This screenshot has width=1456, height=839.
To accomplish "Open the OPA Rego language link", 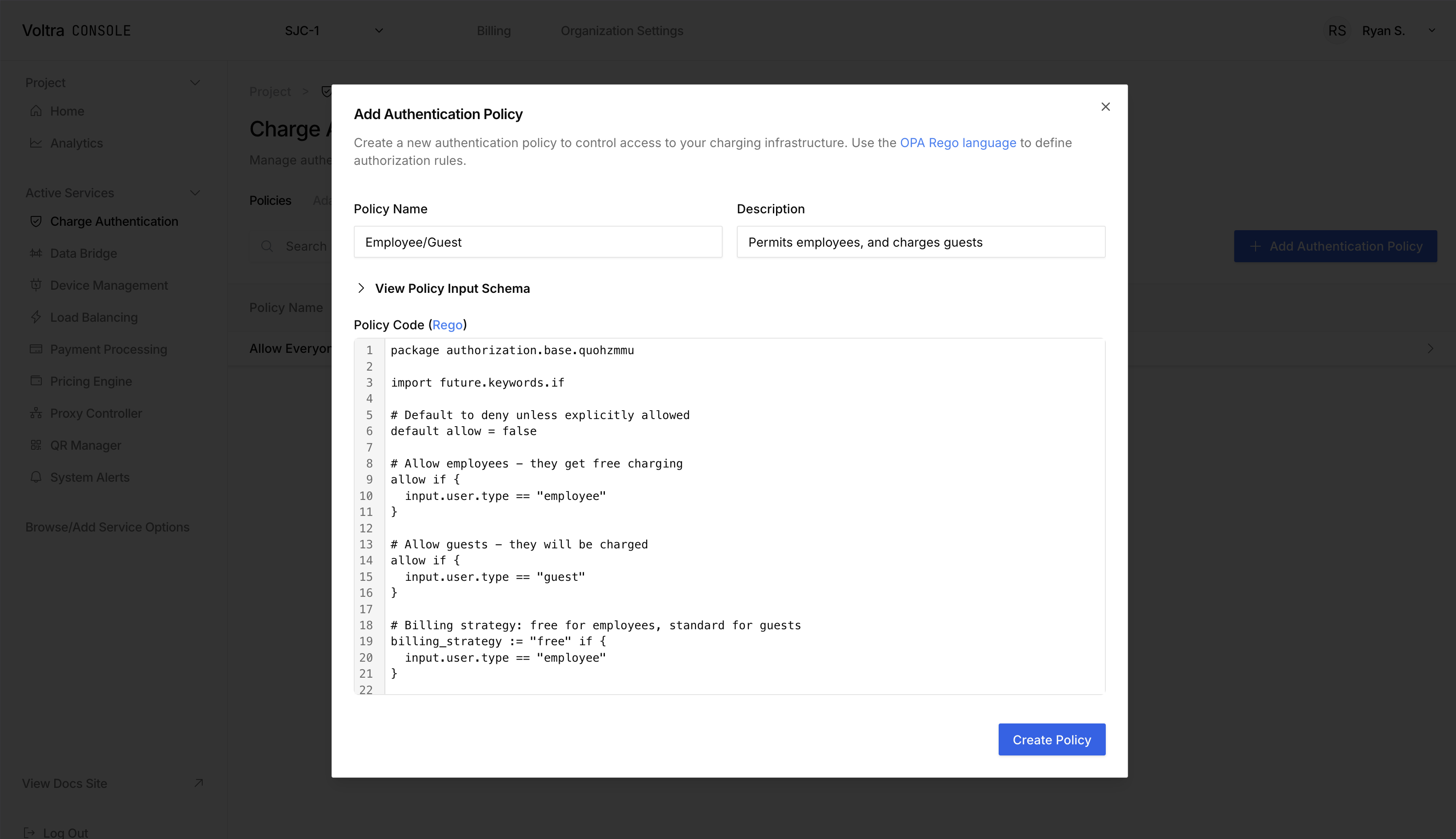I will [958, 143].
